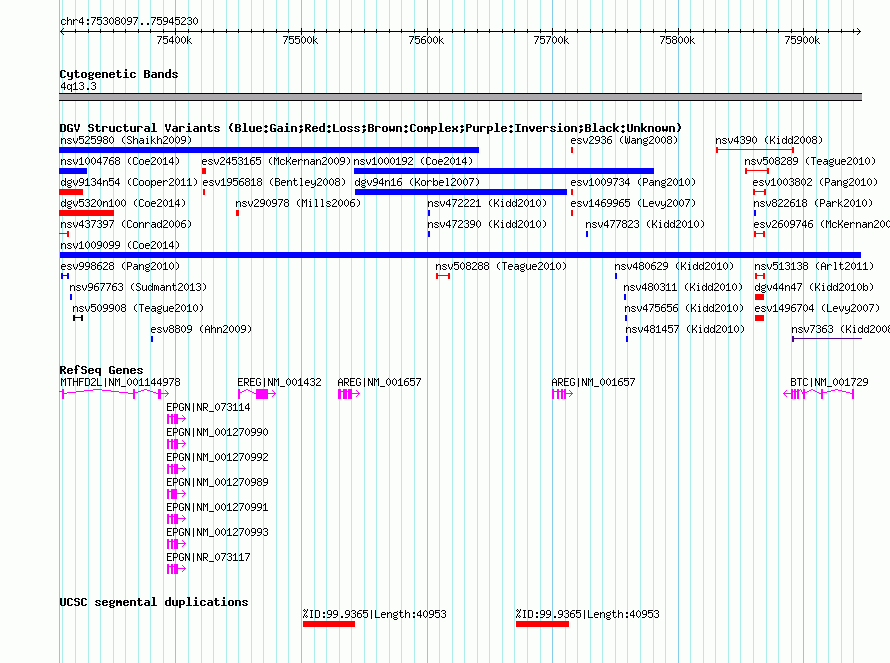Click the nsv477823 (Kidd2010) label
890x663 pixels.
pyautogui.click(x=645, y=224)
